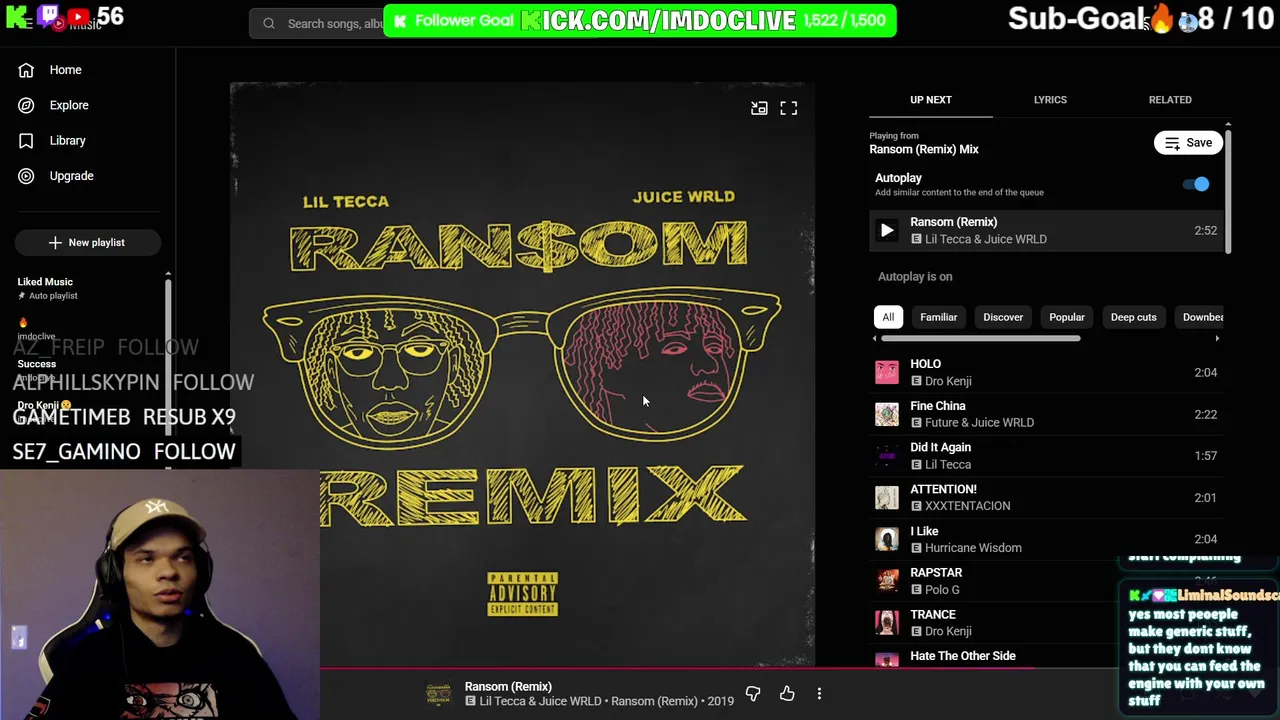Open Explore in the sidebar
The image size is (1280, 720).
pos(68,105)
